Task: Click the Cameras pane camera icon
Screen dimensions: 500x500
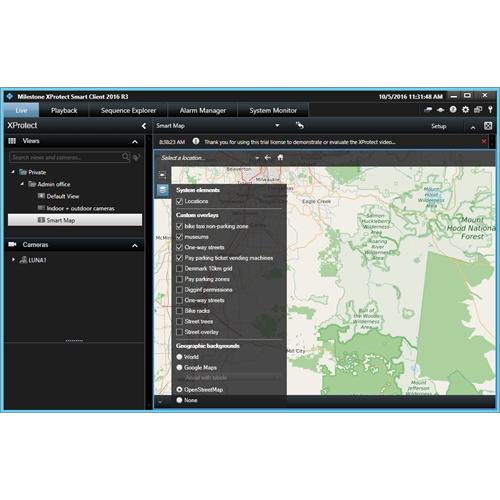Action: click(x=12, y=244)
